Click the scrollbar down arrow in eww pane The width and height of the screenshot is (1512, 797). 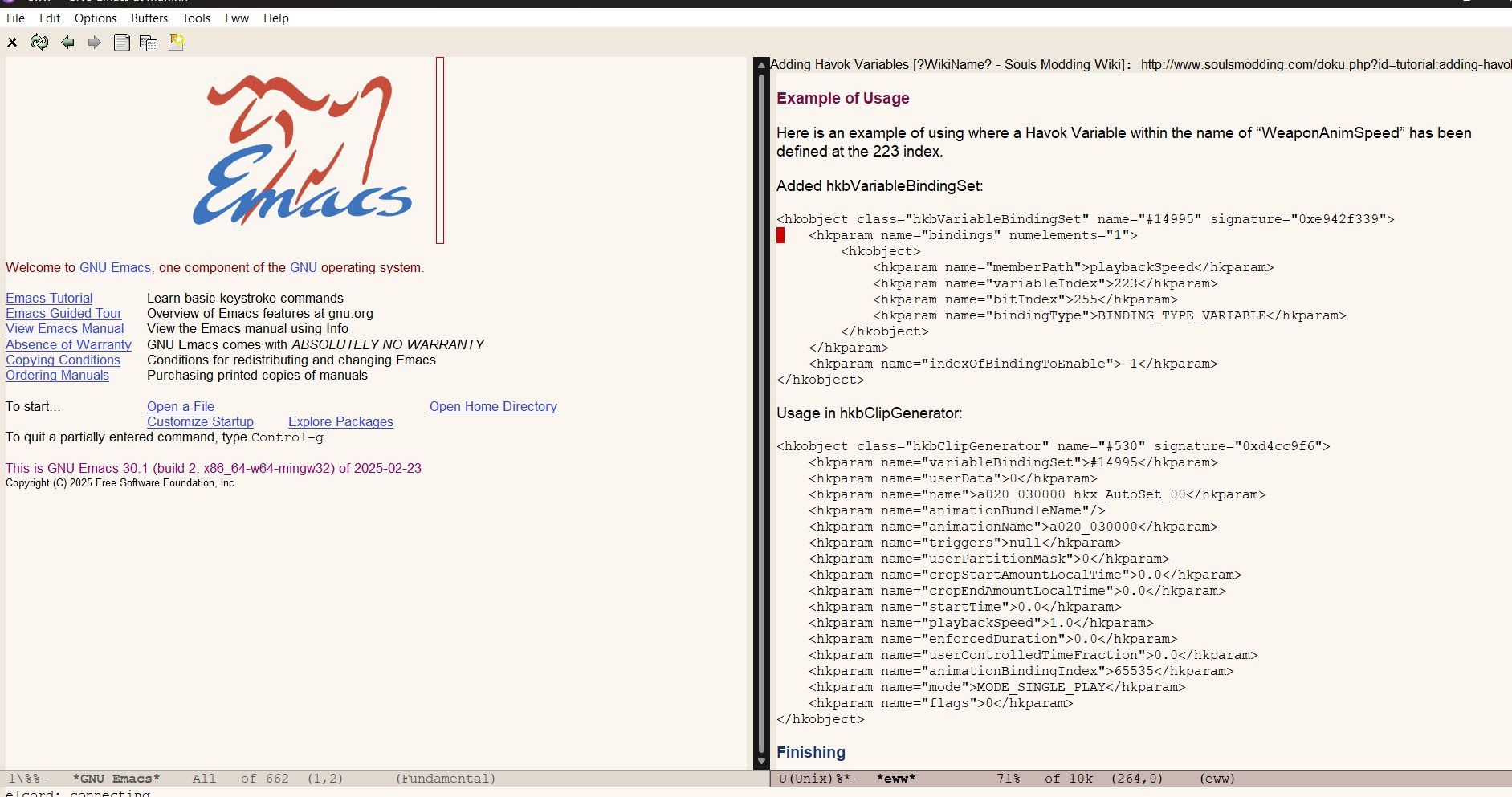(x=761, y=762)
